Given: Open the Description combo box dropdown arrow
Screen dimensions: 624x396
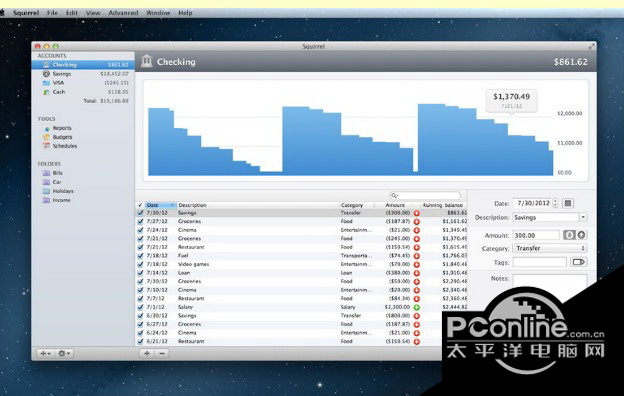Looking at the screenshot, I should click(x=583, y=217).
